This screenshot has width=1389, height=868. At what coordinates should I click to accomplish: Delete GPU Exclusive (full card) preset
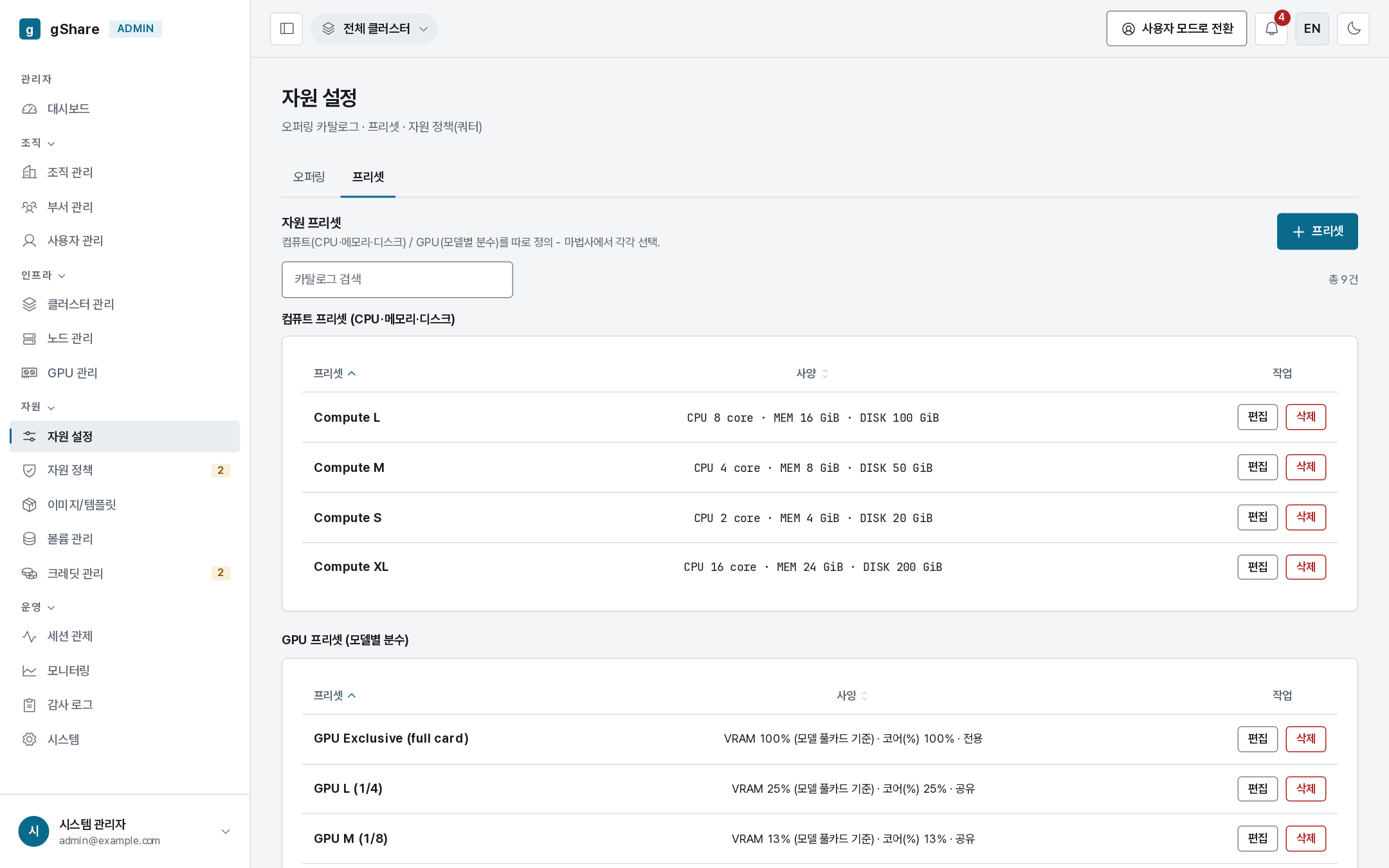tap(1305, 739)
